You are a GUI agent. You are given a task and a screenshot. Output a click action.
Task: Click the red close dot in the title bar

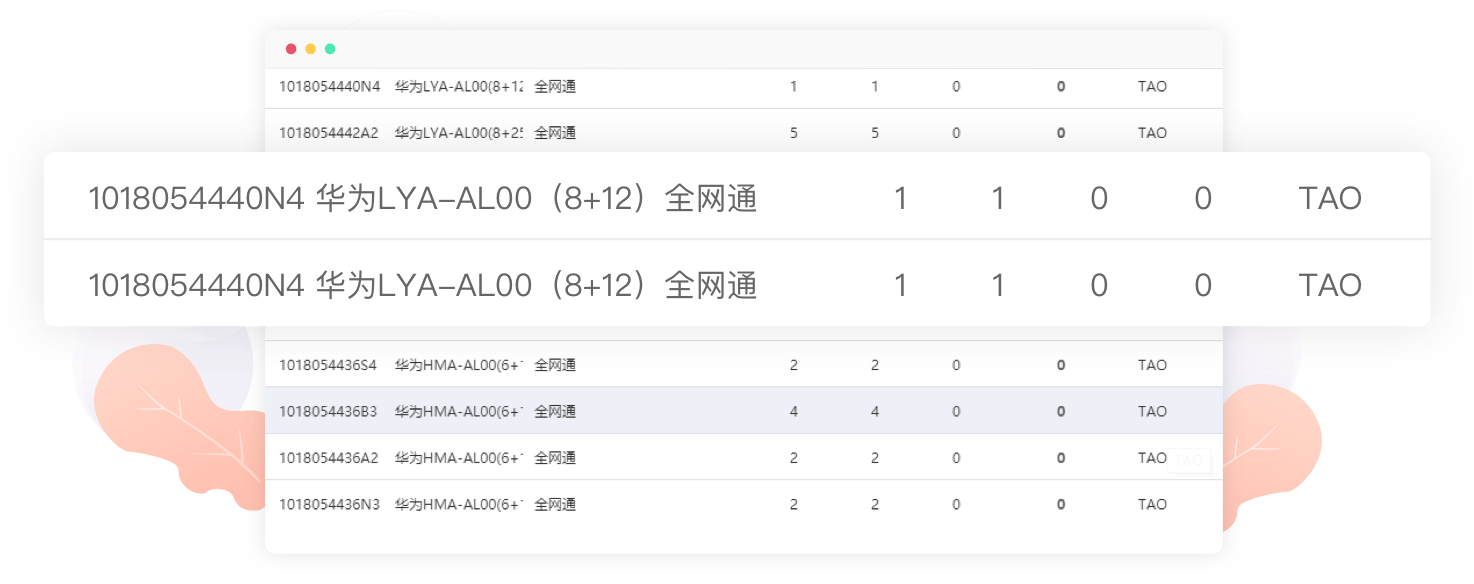click(x=291, y=49)
